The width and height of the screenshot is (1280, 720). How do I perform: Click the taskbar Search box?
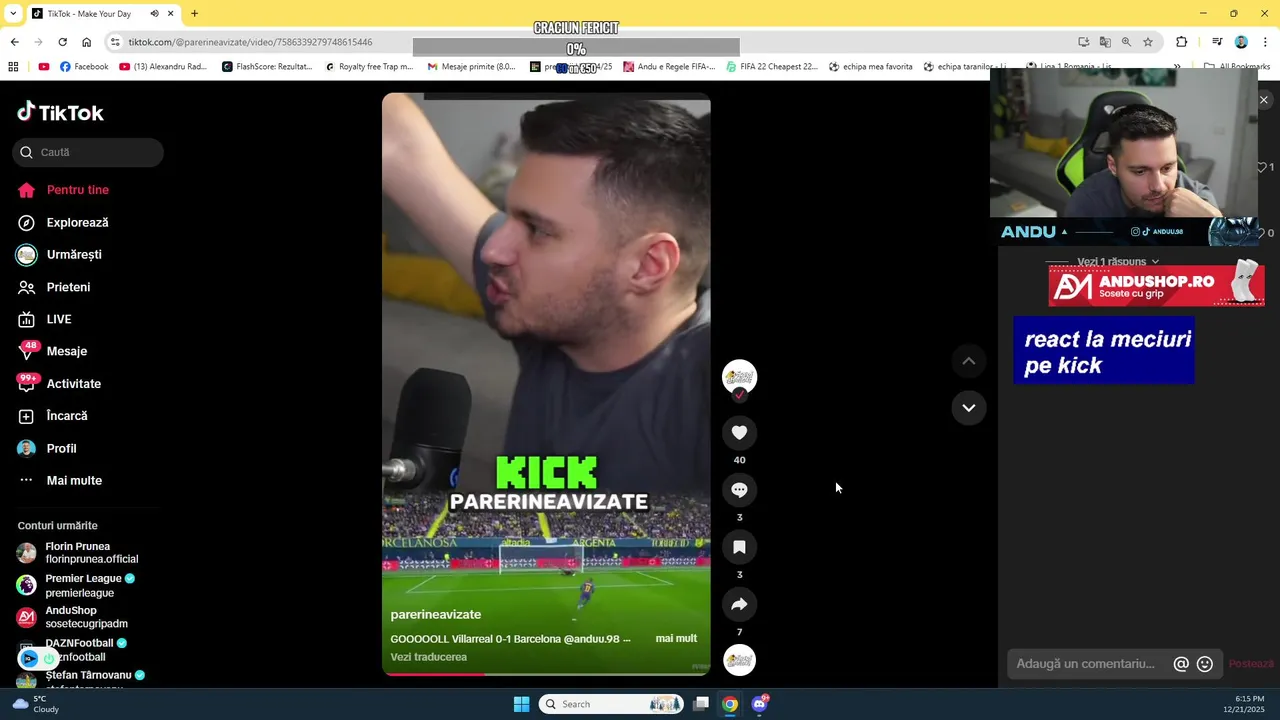[x=611, y=704]
